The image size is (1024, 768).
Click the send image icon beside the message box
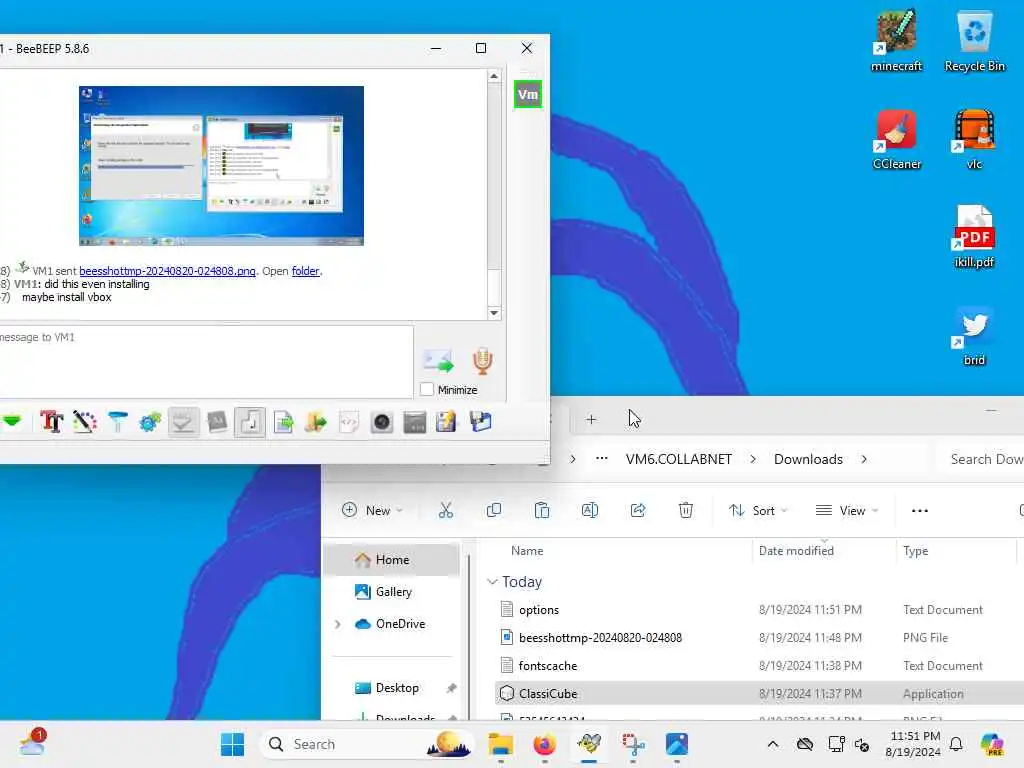[438, 360]
